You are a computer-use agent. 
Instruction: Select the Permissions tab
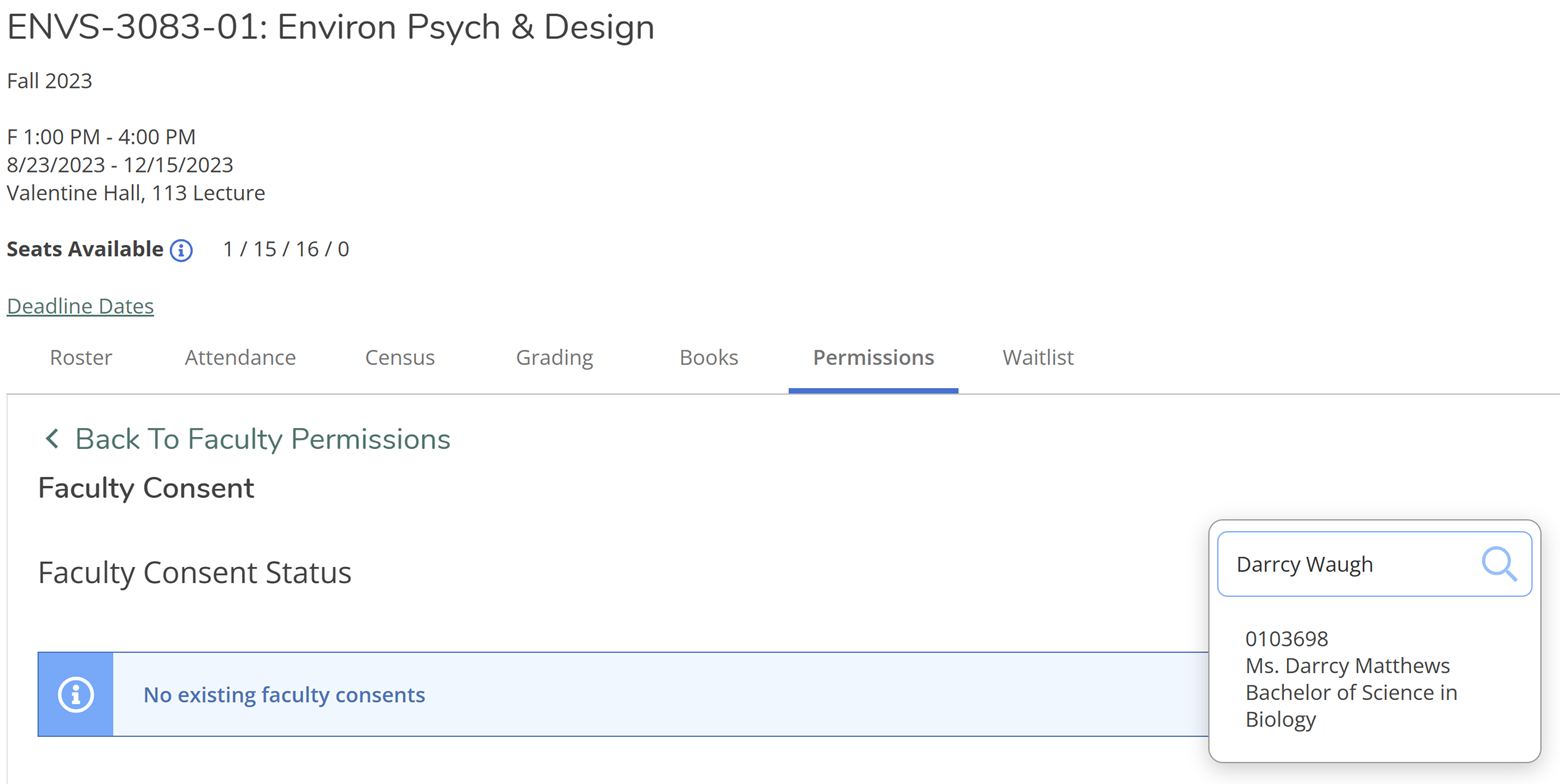(x=873, y=358)
